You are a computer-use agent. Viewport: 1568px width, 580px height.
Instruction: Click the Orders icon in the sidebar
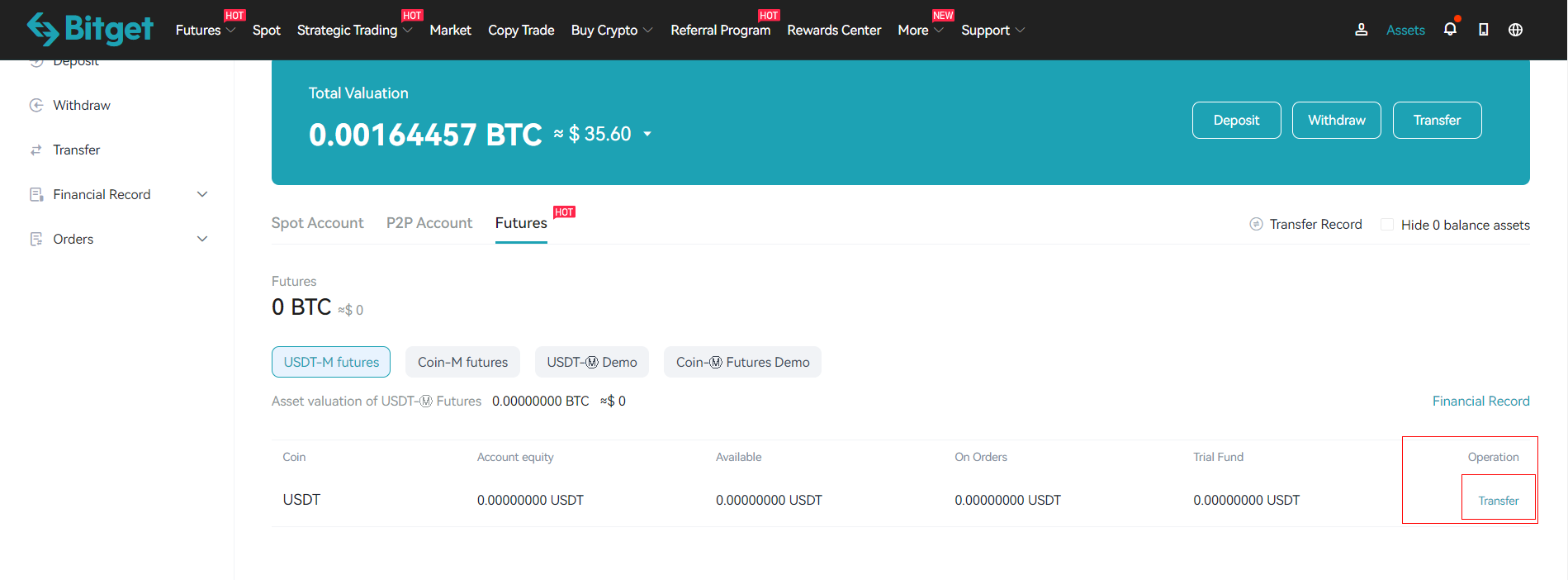(x=36, y=239)
